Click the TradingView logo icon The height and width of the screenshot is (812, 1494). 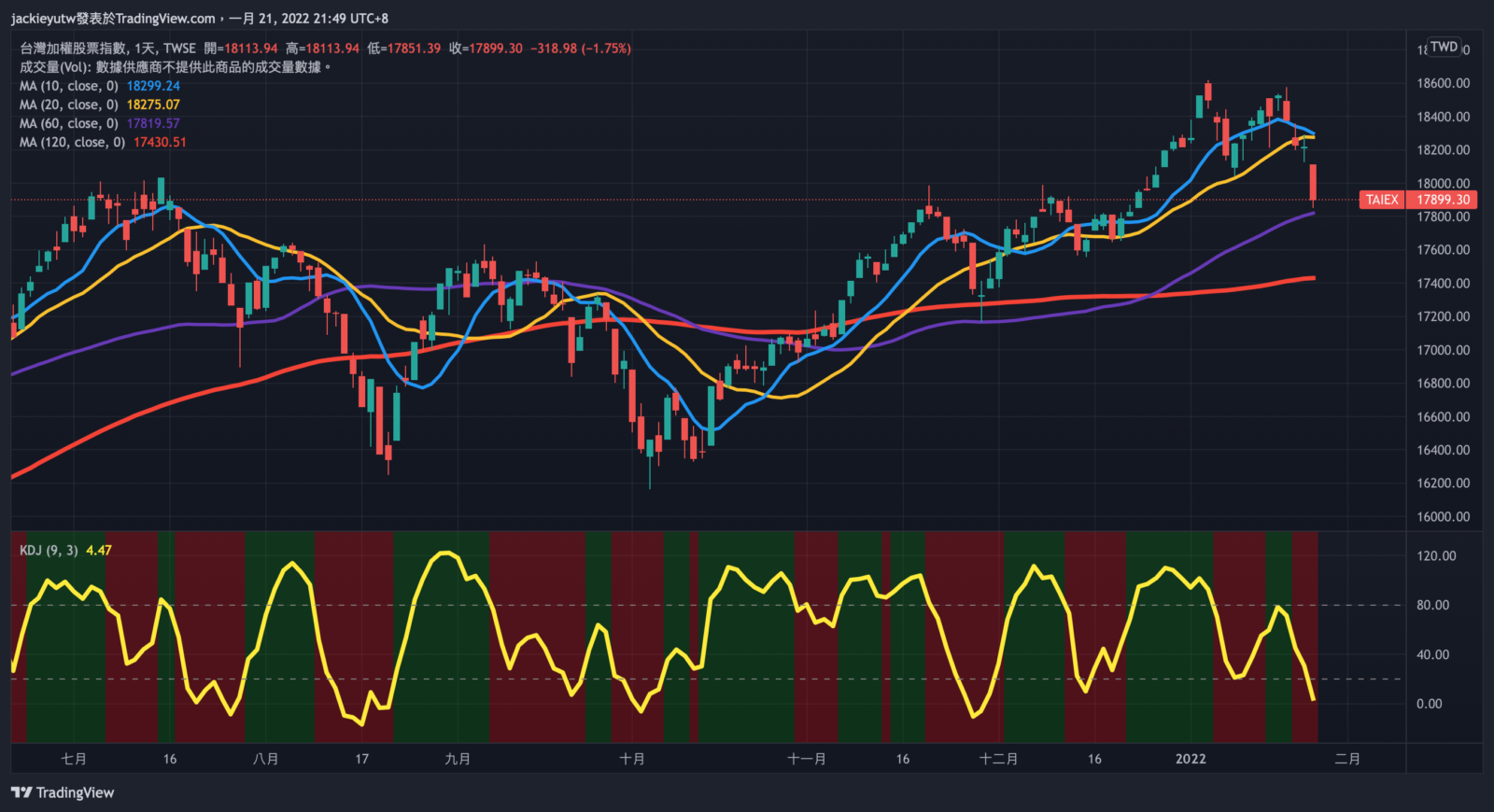21,792
